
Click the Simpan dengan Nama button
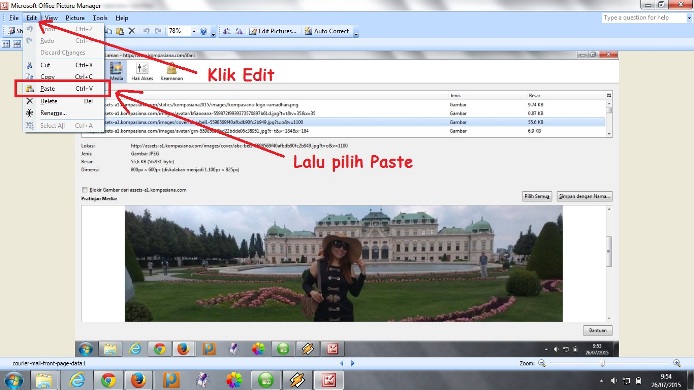pyautogui.click(x=585, y=196)
